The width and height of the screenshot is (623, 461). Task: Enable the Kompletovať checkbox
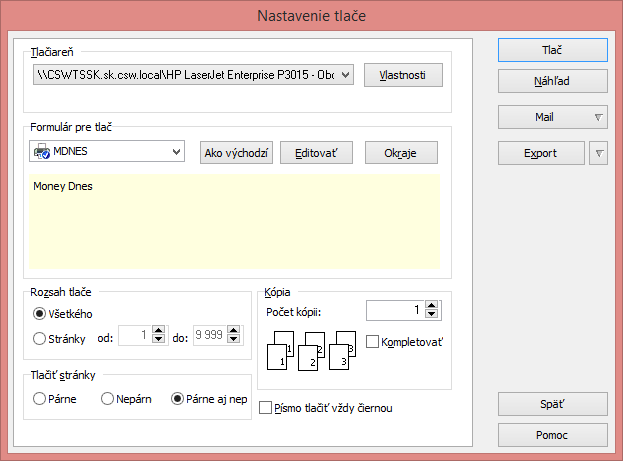[373, 342]
